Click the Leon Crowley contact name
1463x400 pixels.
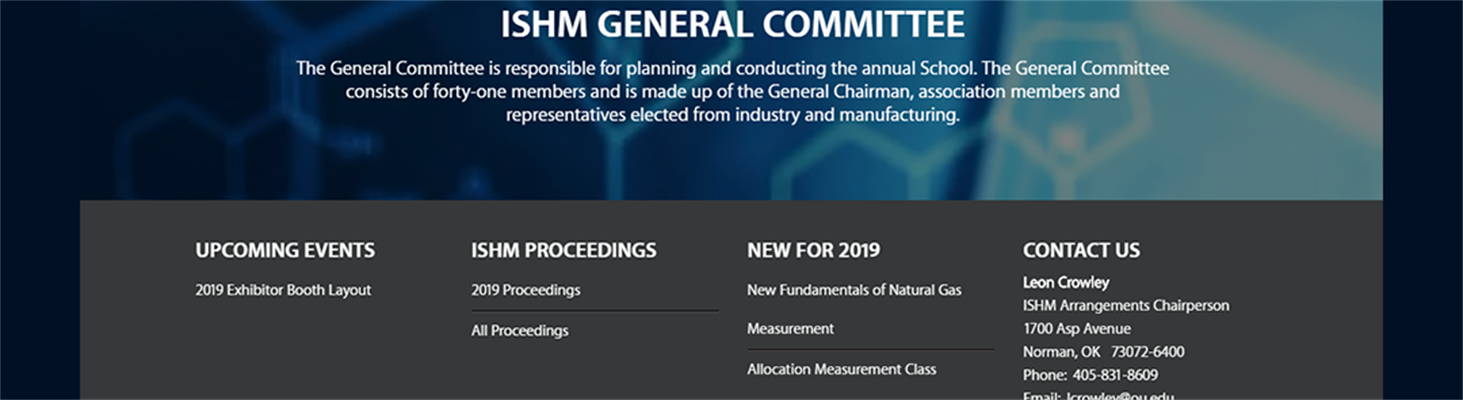point(1066,282)
